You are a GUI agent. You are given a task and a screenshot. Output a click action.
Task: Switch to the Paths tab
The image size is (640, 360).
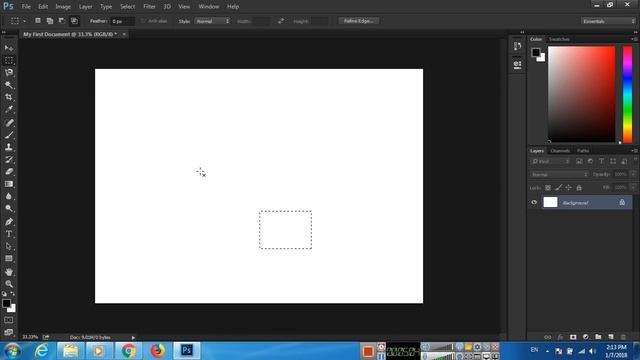pos(583,151)
